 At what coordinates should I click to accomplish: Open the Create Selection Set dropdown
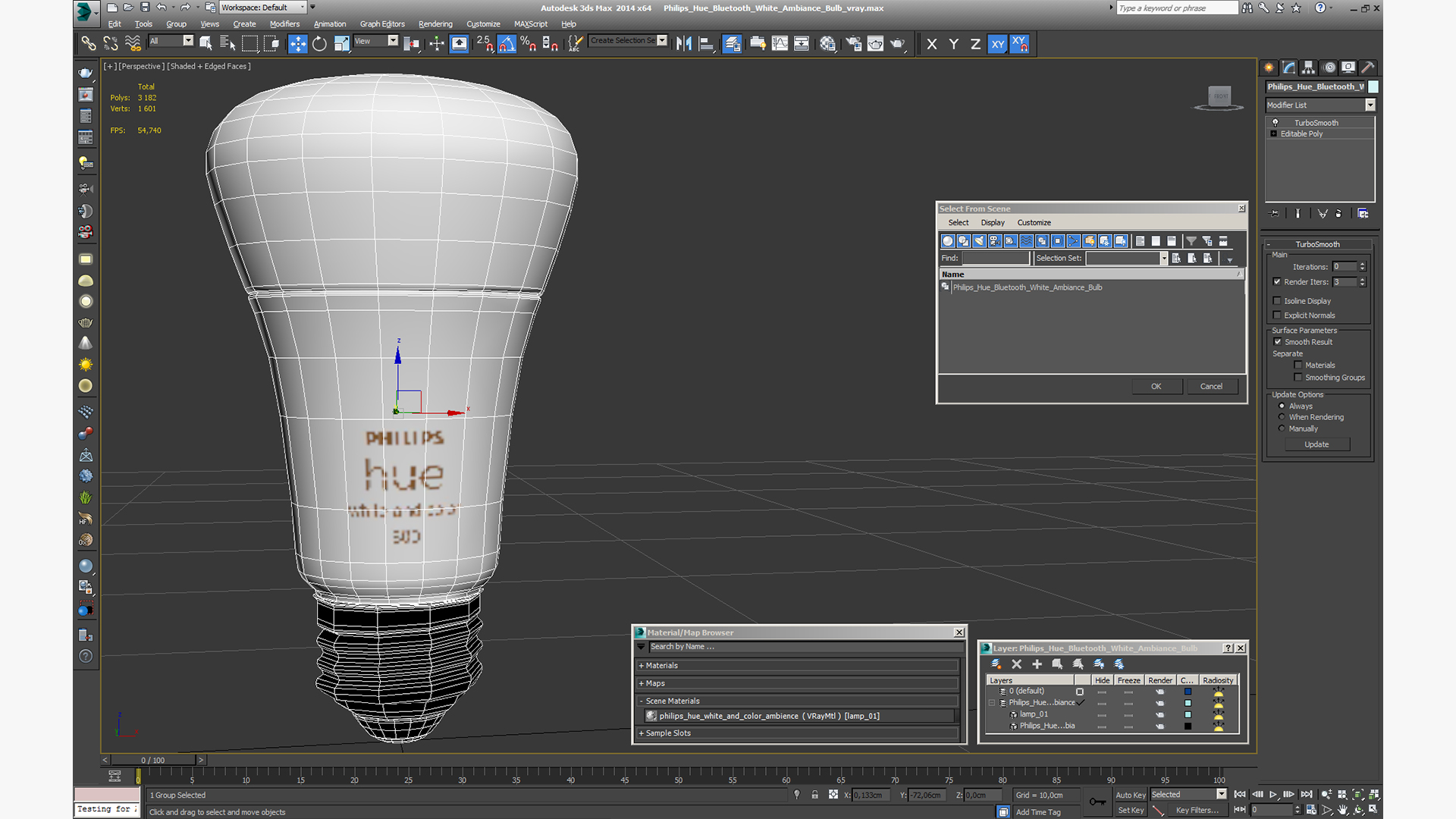click(x=663, y=41)
